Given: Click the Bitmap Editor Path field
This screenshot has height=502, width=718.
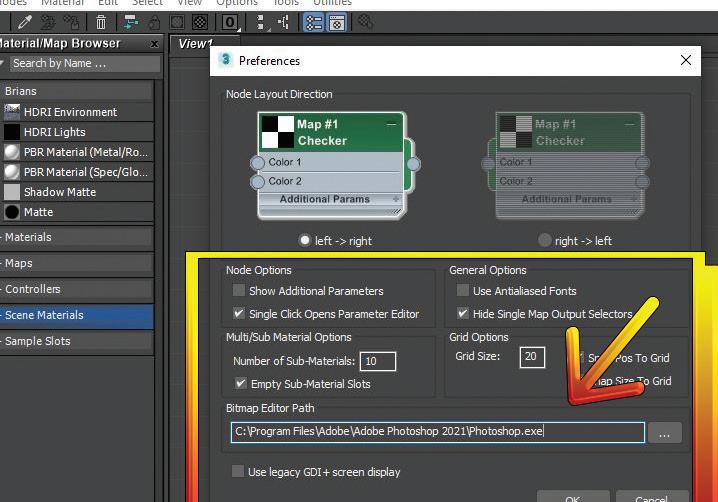Looking at the screenshot, I should (x=438, y=432).
